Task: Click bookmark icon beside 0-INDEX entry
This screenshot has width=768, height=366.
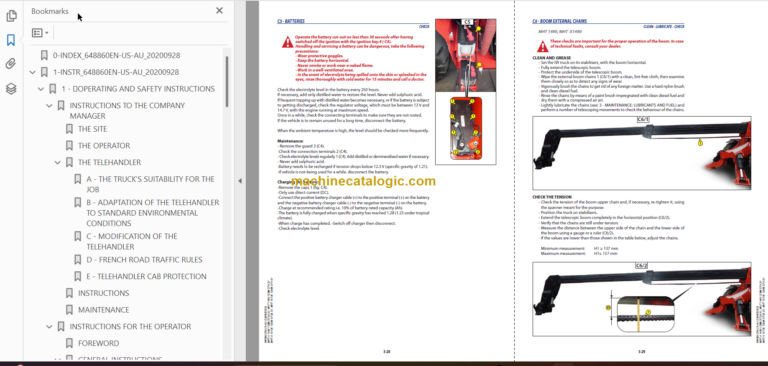Action: tap(44, 55)
